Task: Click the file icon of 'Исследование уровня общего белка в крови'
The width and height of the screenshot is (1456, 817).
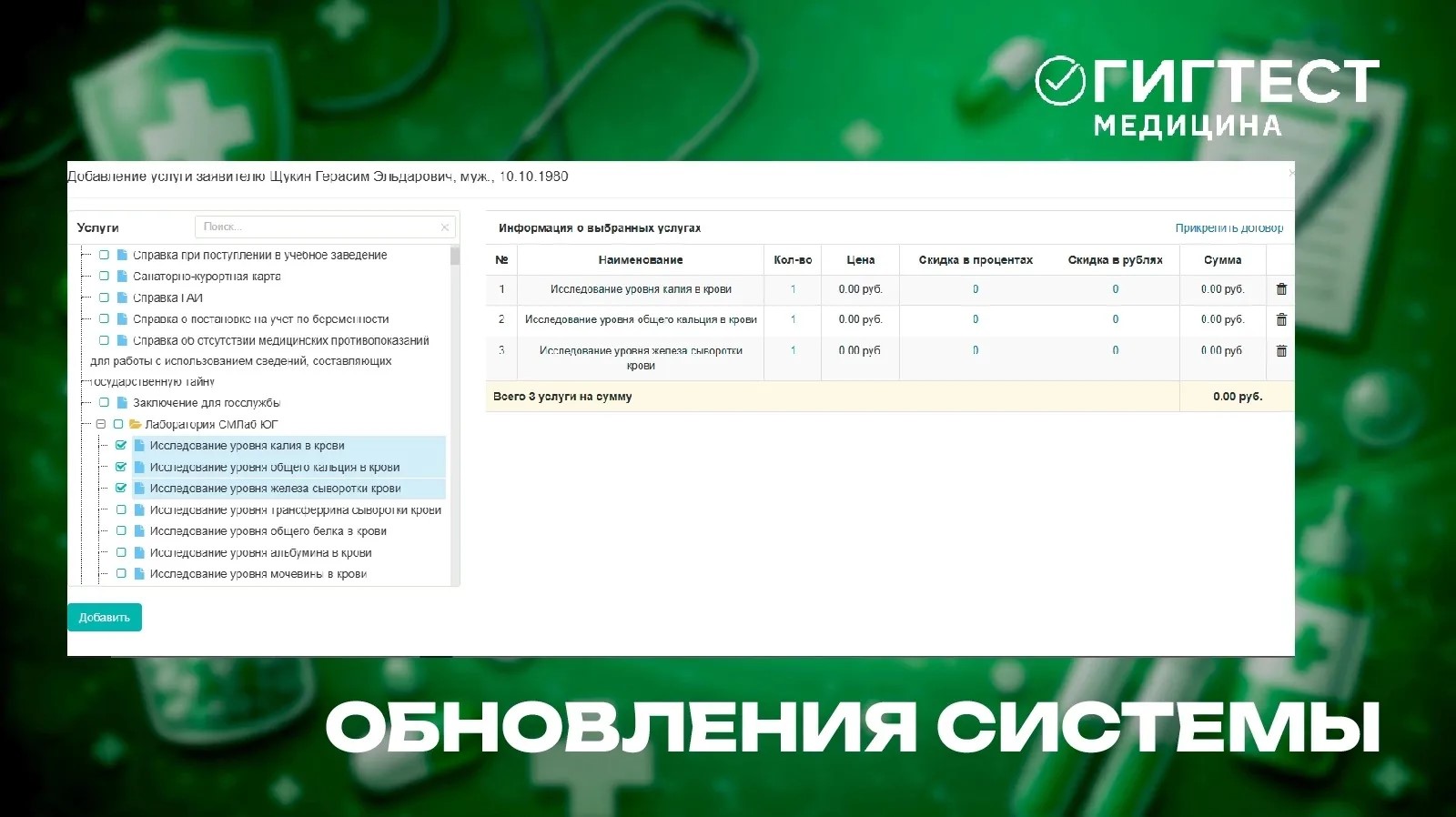Action: pos(139,531)
